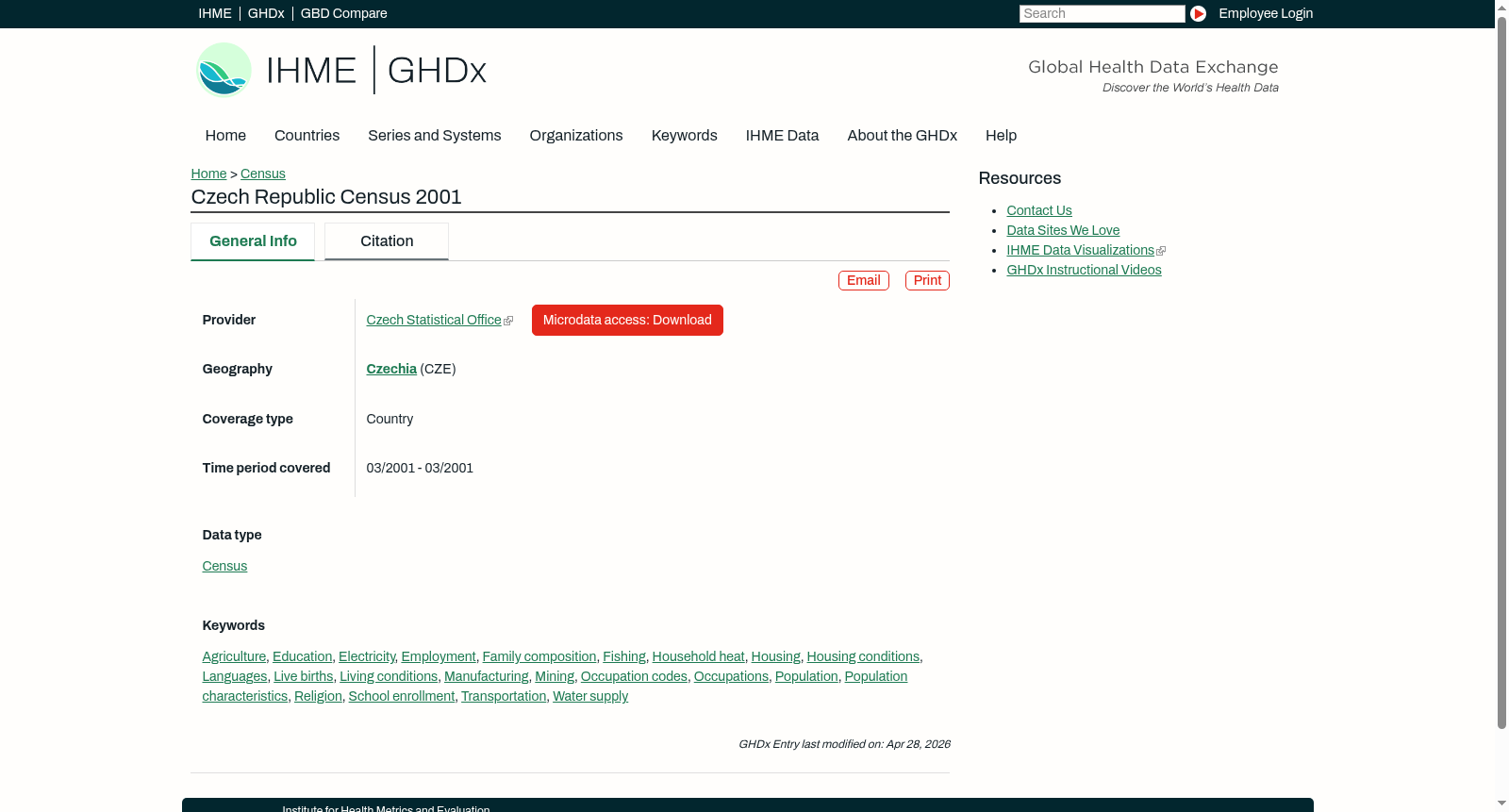The image size is (1509, 812).
Task: Open the Live births keyword
Action: (304, 677)
